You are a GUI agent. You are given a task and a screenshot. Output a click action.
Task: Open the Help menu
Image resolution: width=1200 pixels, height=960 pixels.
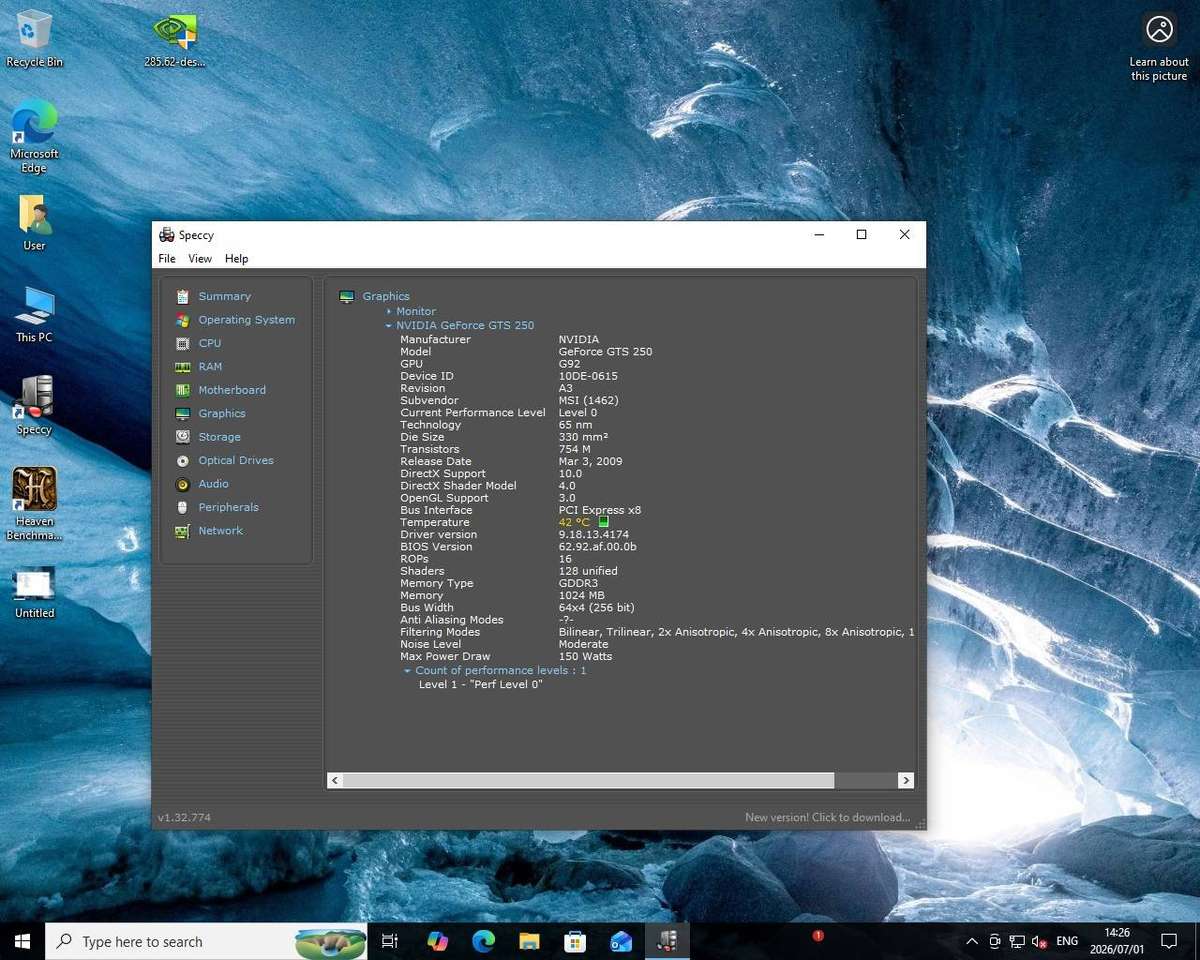[x=236, y=258]
